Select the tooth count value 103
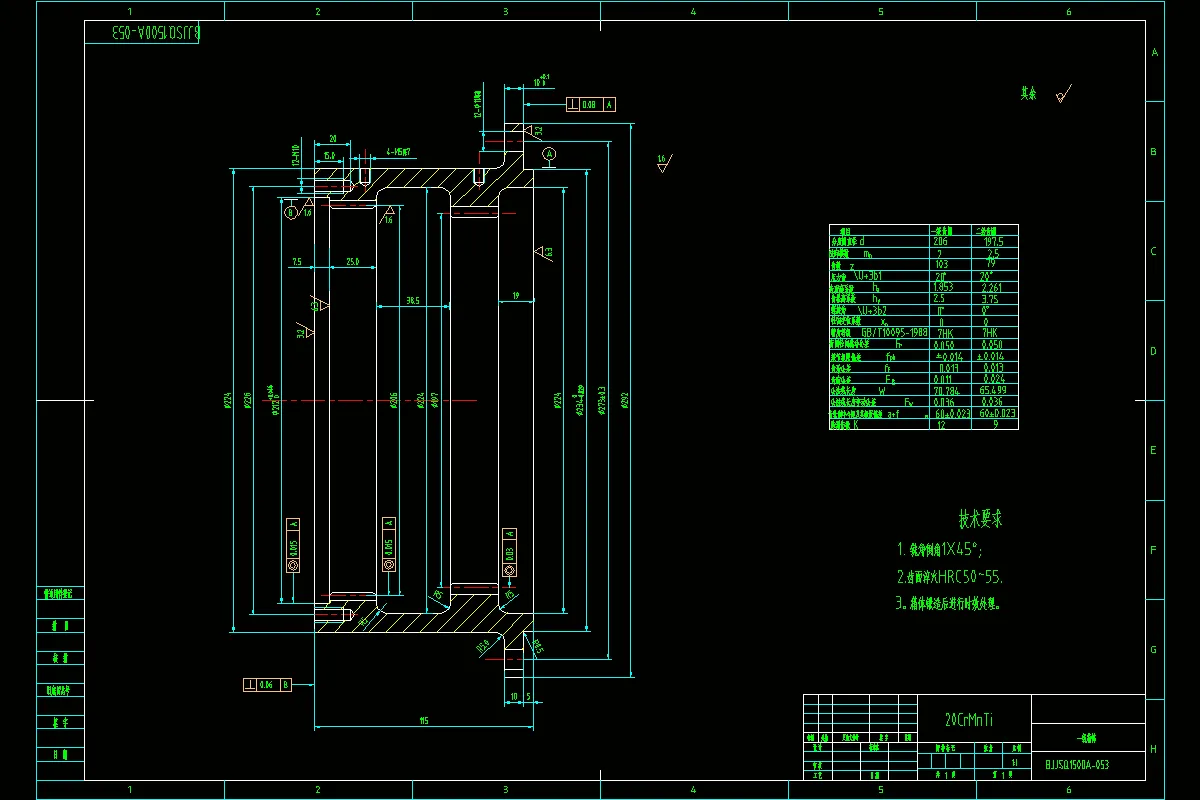 (x=940, y=264)
